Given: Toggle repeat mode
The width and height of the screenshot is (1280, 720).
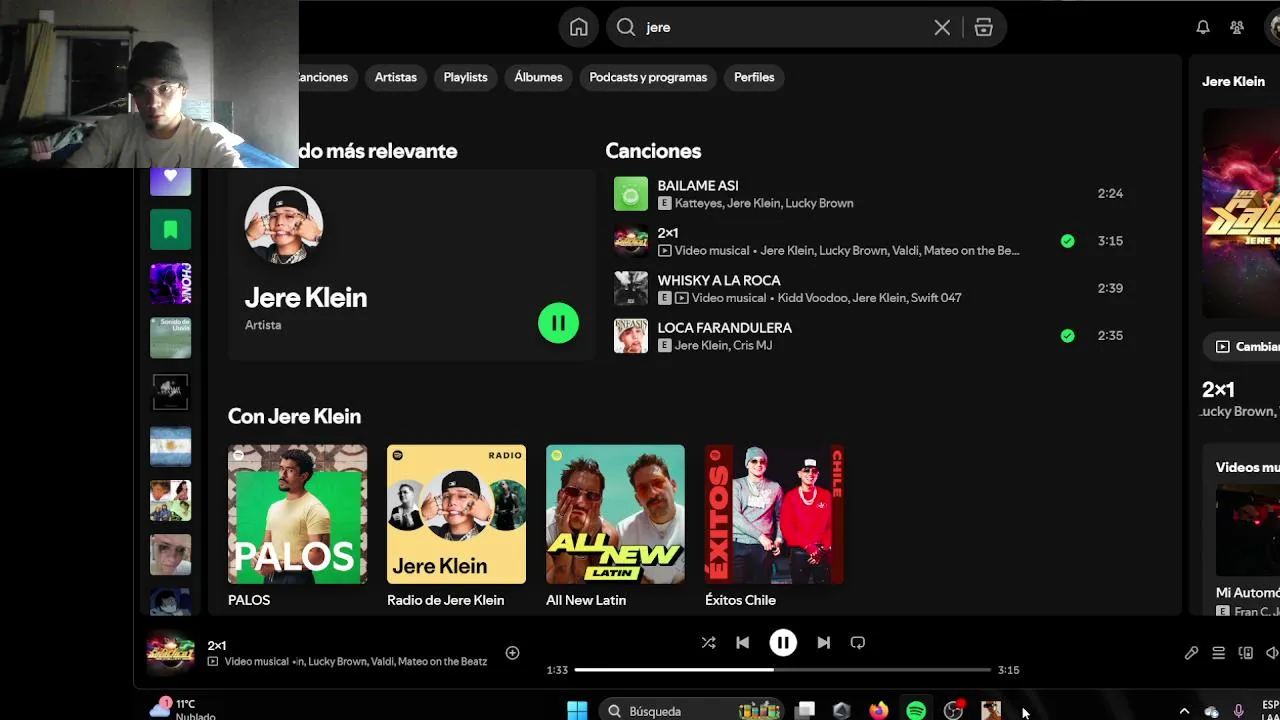Looking at the screenshot, I should pos(857,643).
